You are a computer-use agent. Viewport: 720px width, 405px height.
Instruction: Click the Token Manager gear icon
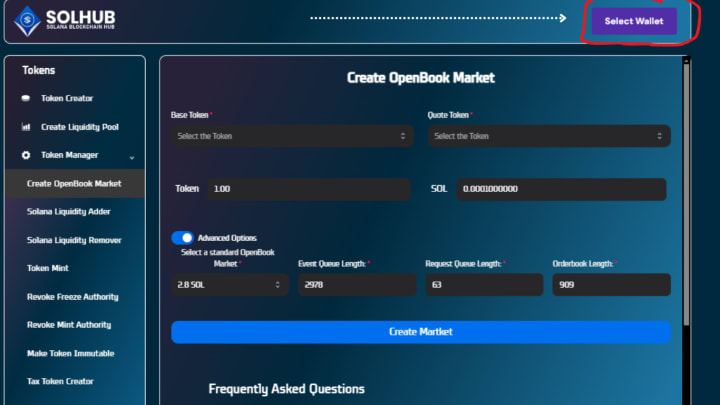(26, 155)
